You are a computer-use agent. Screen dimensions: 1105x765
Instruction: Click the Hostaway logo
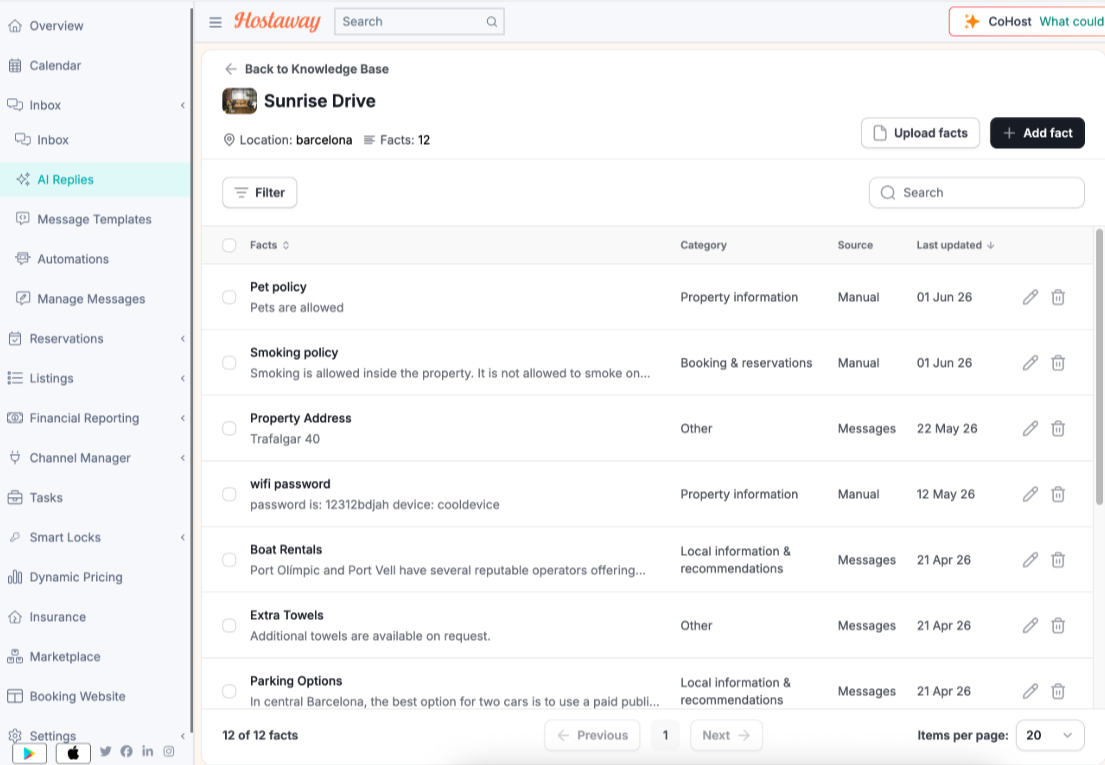pos(277,21)
